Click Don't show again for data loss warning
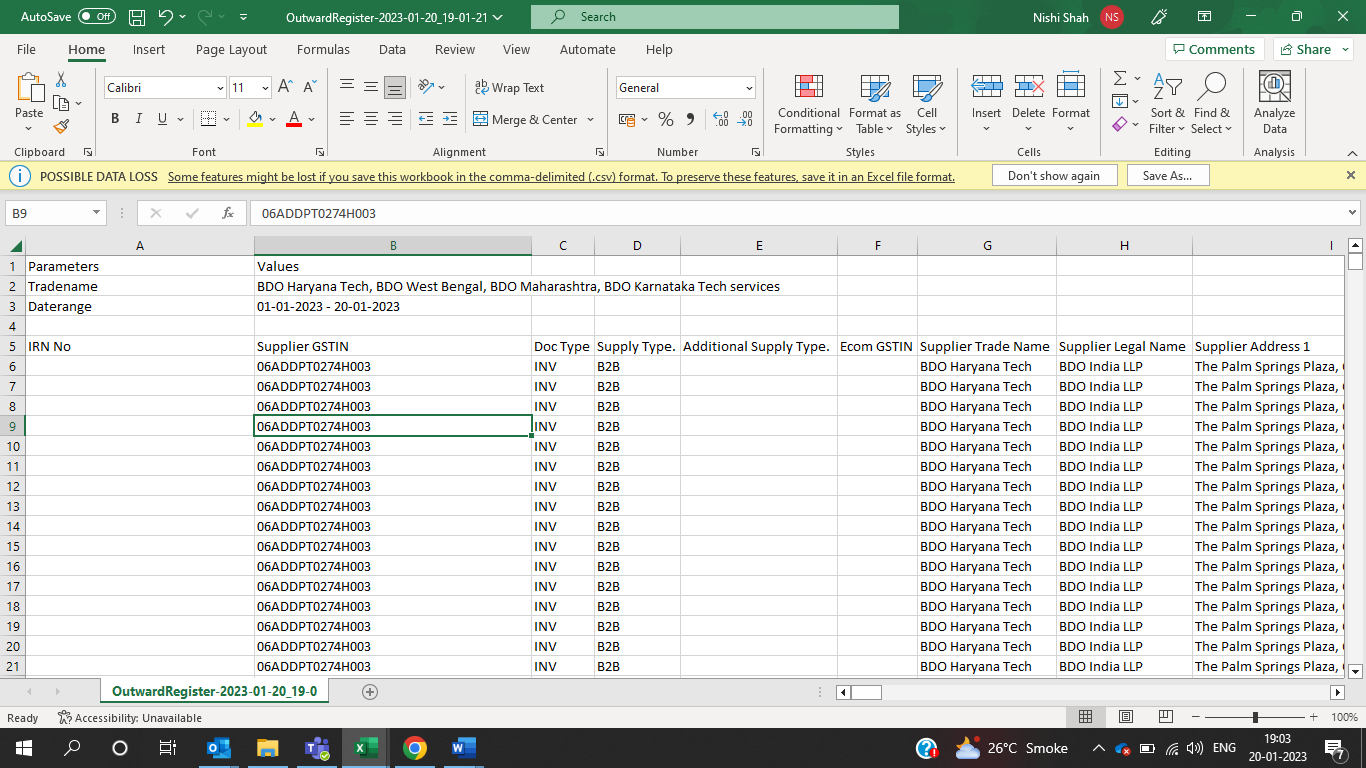 (x=1054, y=174)
